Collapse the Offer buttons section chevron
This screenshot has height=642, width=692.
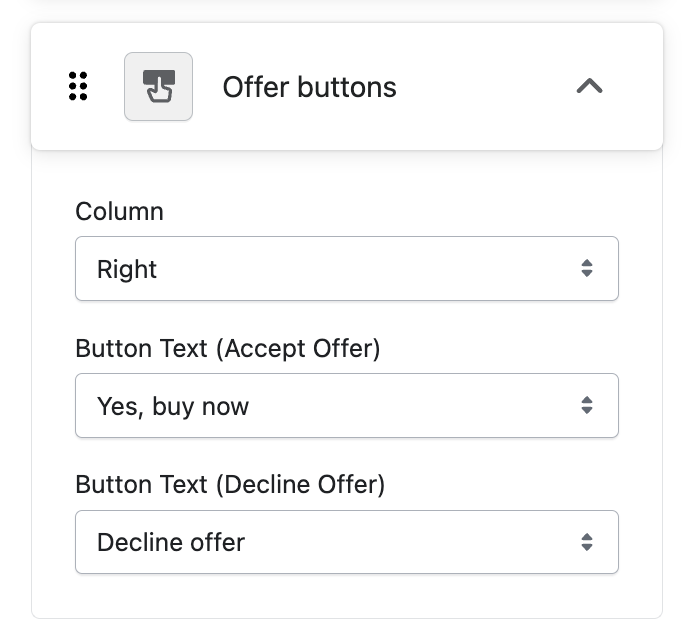590,87
